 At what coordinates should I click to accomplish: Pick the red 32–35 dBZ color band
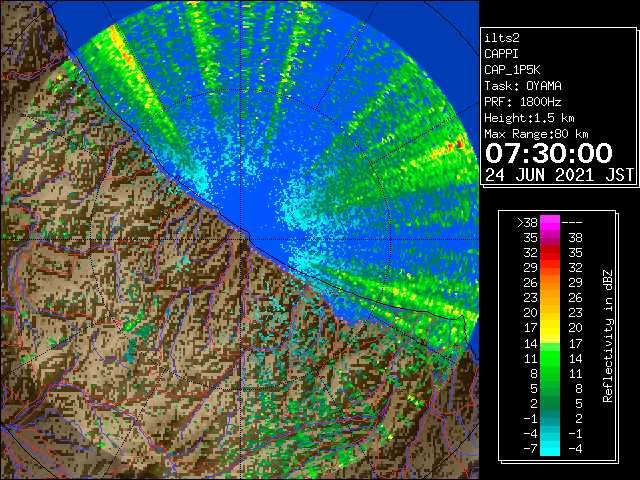(x=550, y=253)
